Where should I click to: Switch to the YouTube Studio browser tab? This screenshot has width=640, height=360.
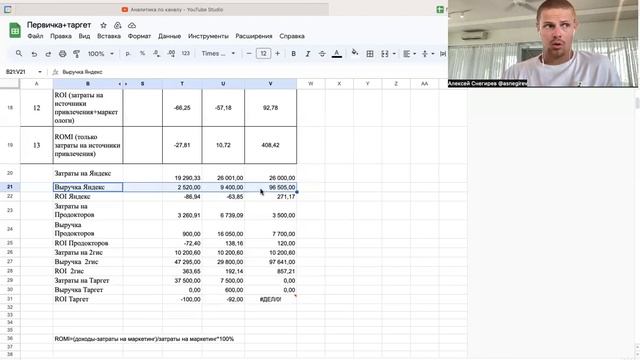tap(173, 9)
